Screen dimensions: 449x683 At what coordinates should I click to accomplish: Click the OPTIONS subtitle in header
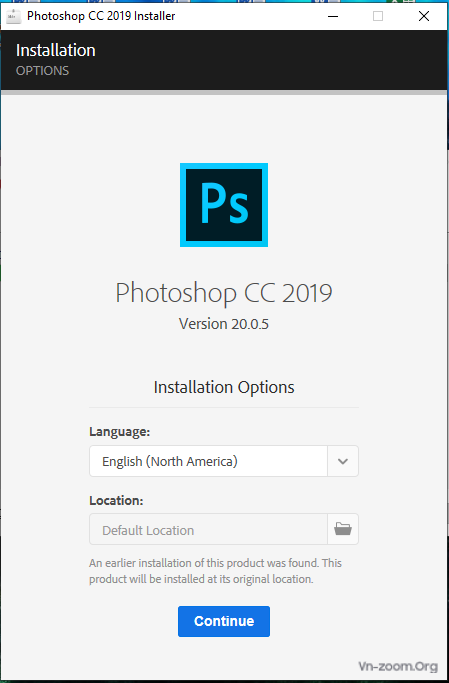click(x=42, y=71)
